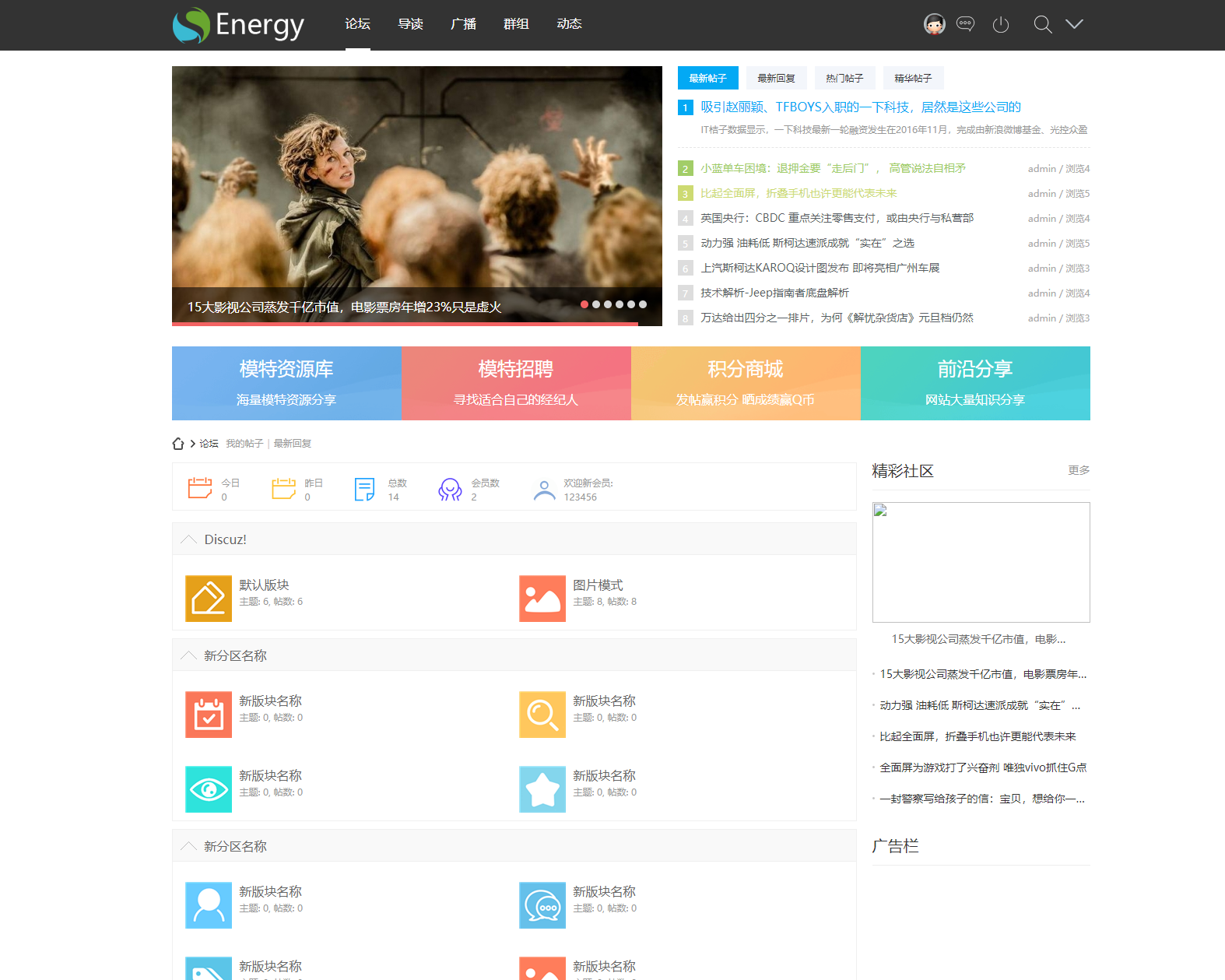The height and width of the screenshot is (980, 1225).
Task: Collapse the Discuz! section
Action: (x=188, y=539)
